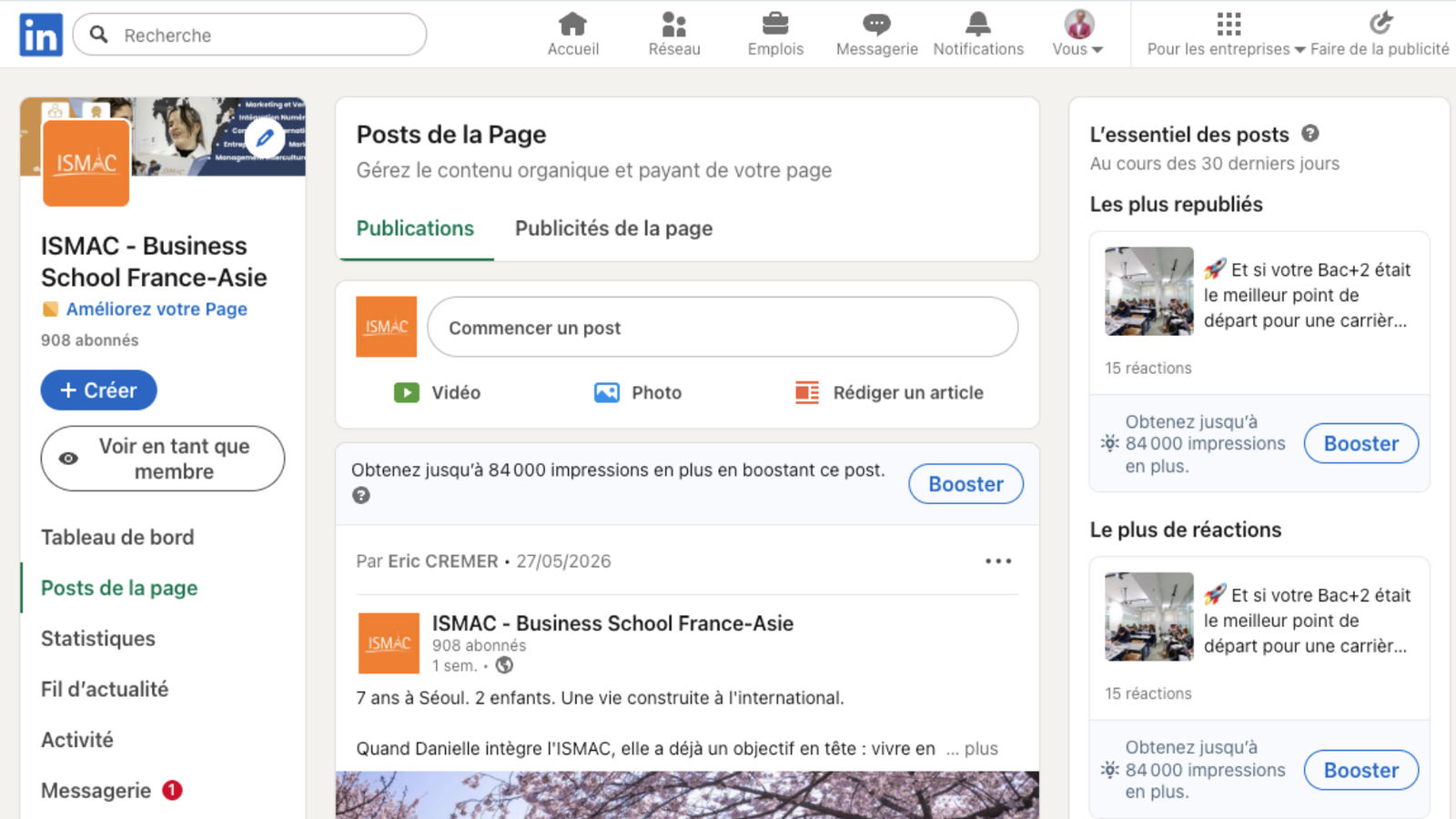The width and height of the screenshot is (1456, 819).
Task: Open post thumbnail under Le plus de réactions
Action: [x=1149, y=617]
